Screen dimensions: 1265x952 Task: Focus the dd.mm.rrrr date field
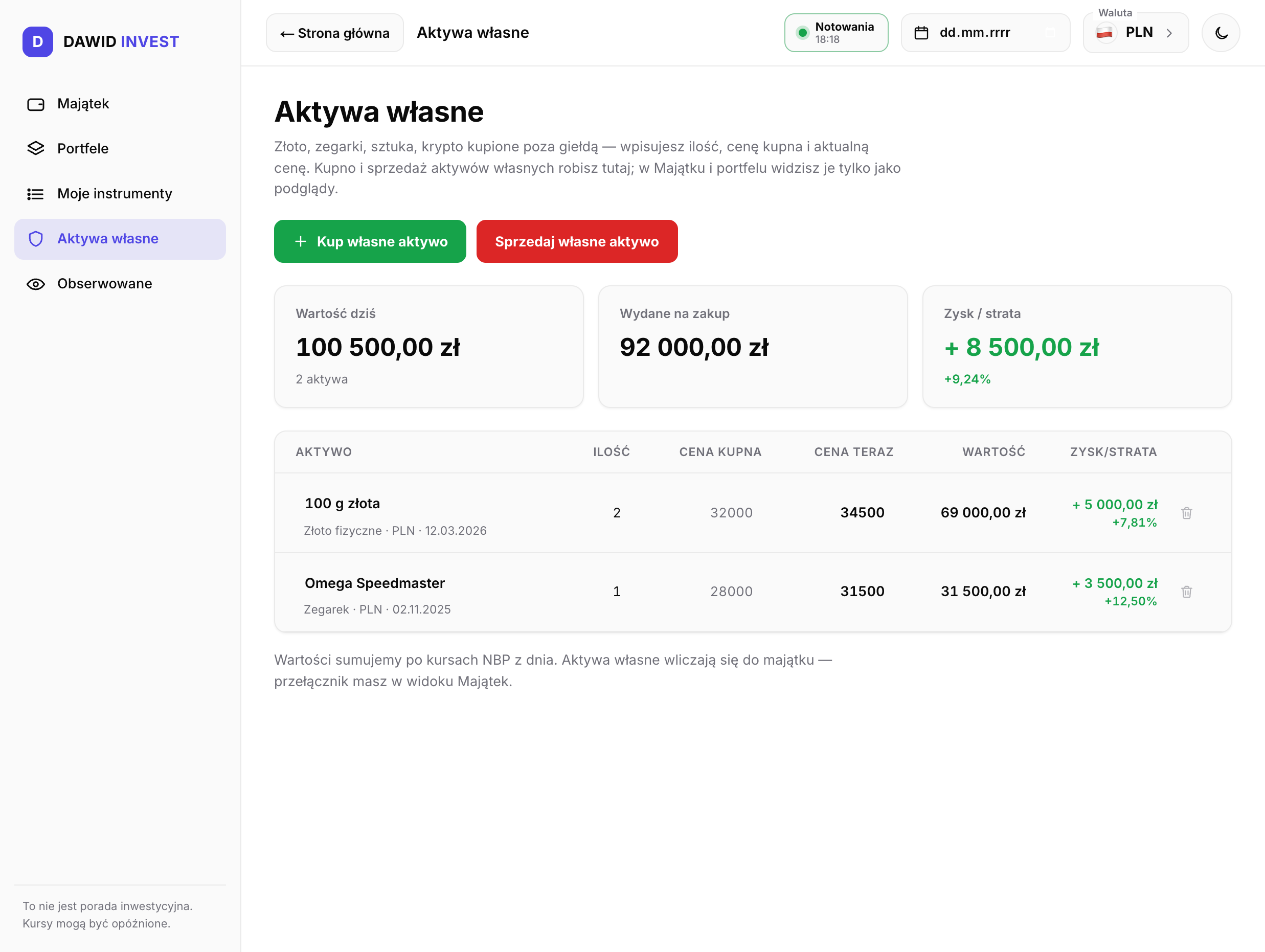click(985, 33)
